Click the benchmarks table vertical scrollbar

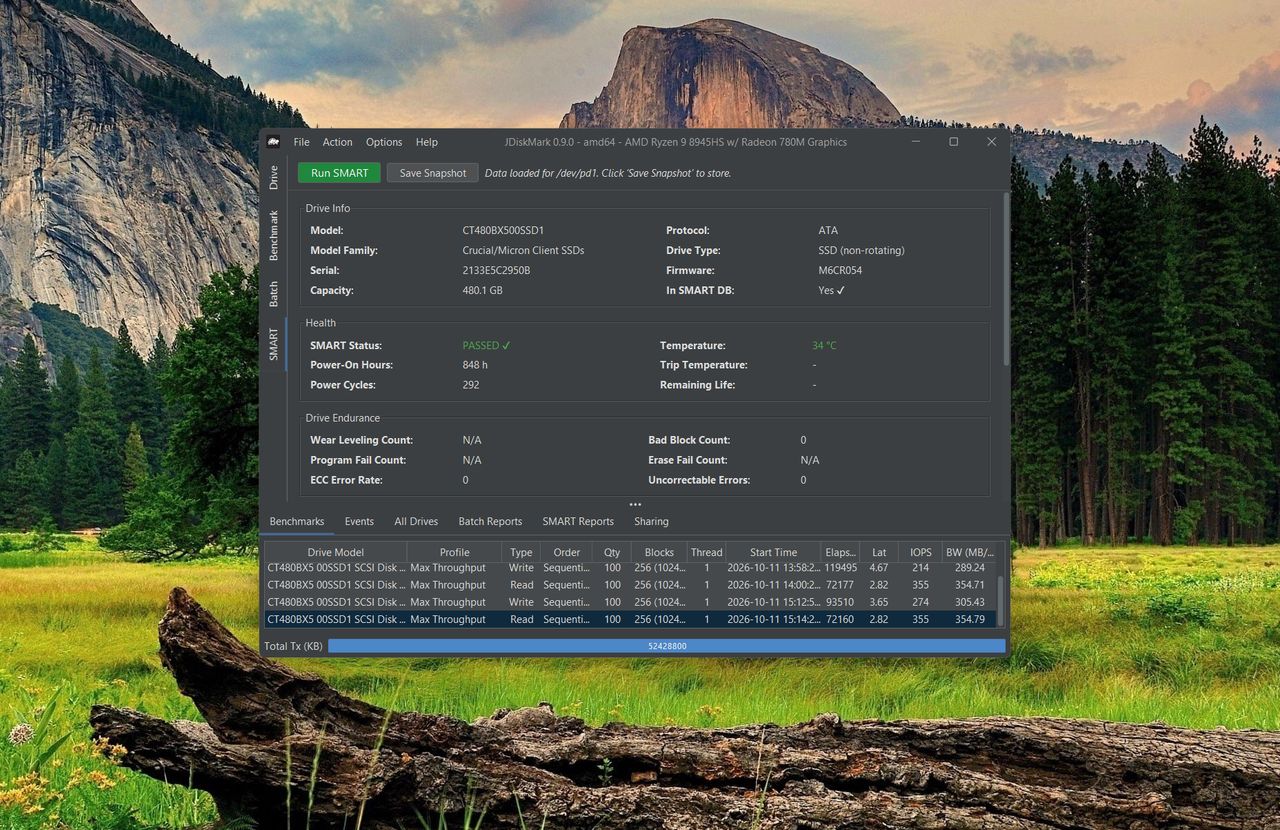(1001, 600)
